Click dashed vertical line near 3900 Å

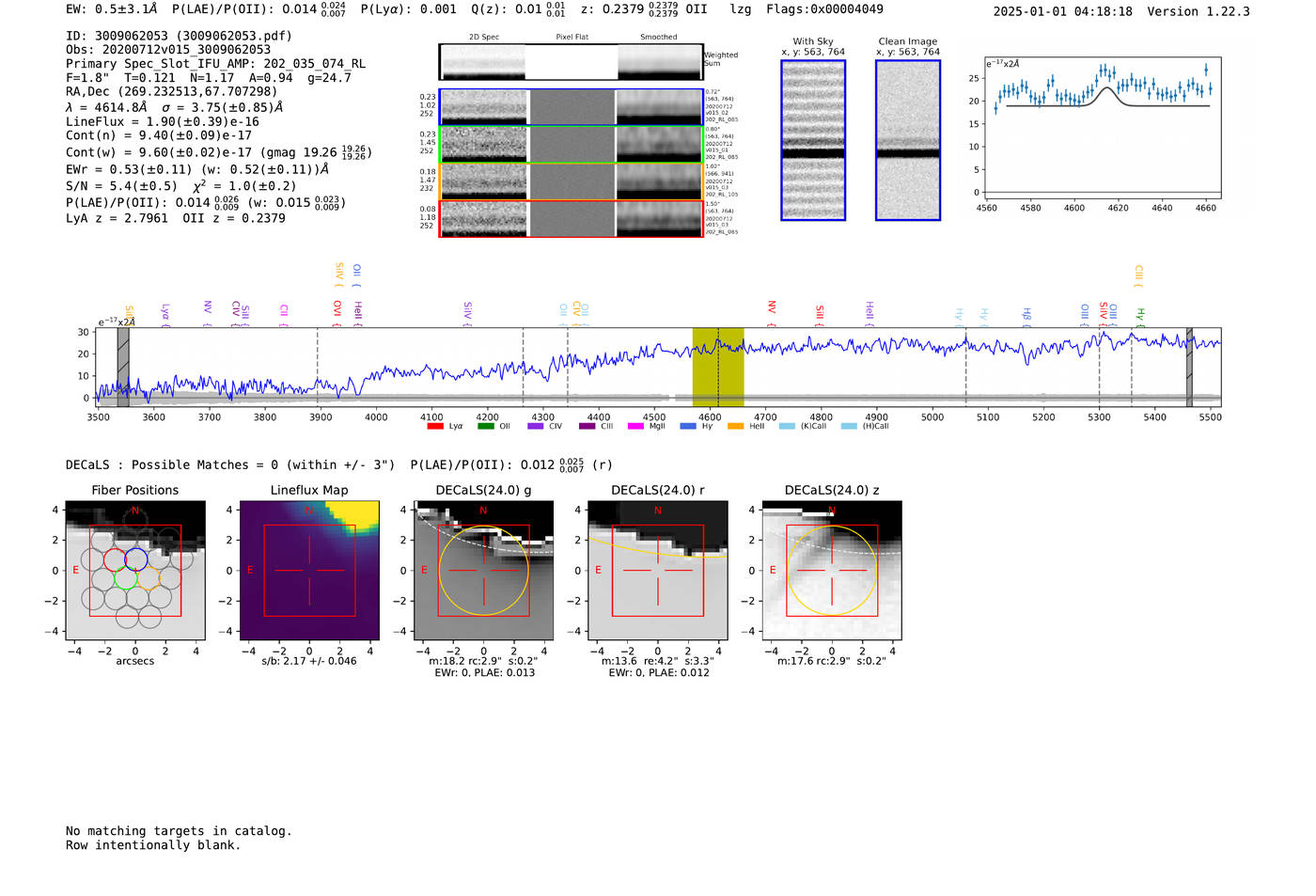click(x=317, y=367)
